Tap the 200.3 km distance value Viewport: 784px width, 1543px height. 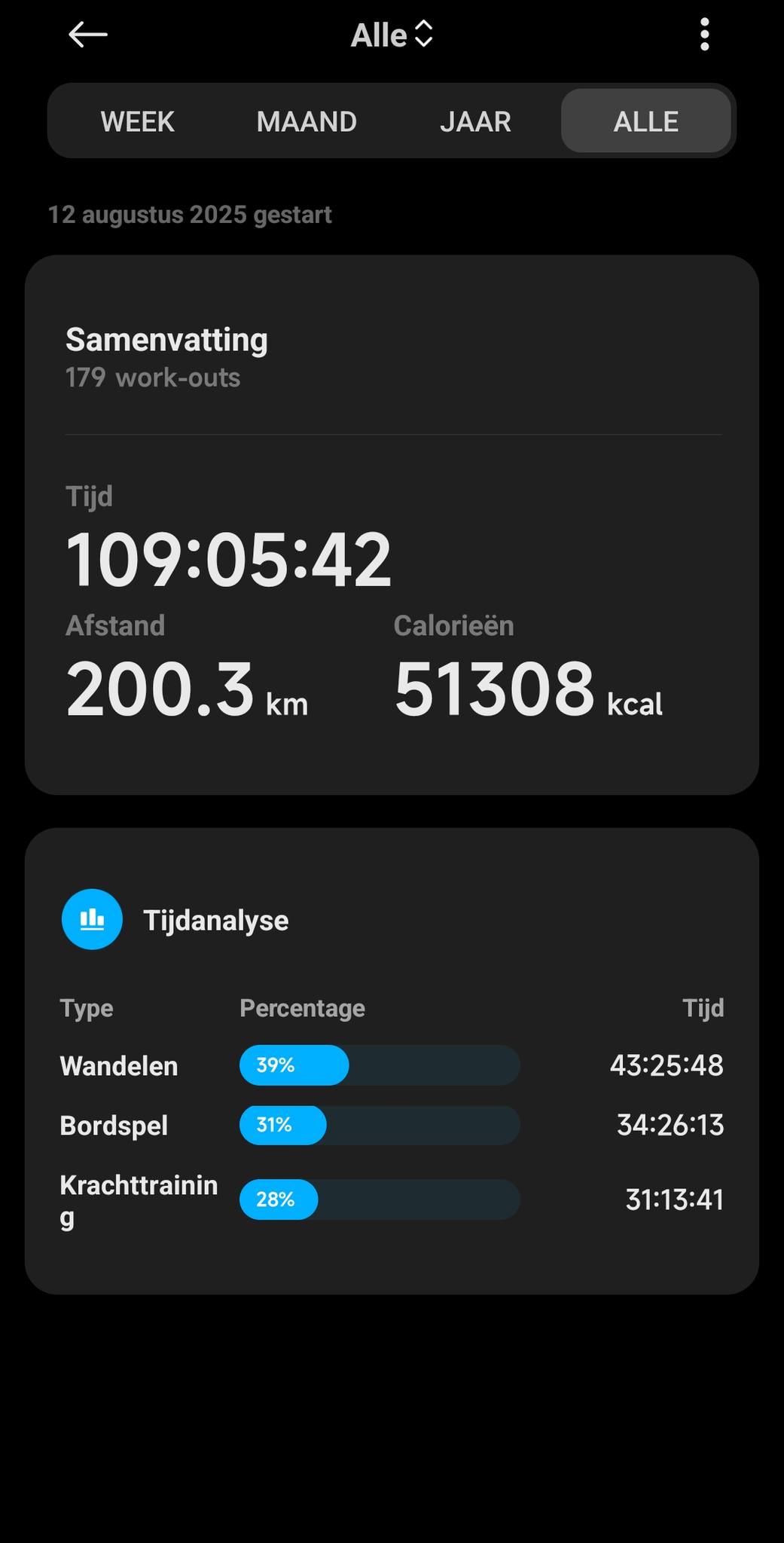coord(187,689)
